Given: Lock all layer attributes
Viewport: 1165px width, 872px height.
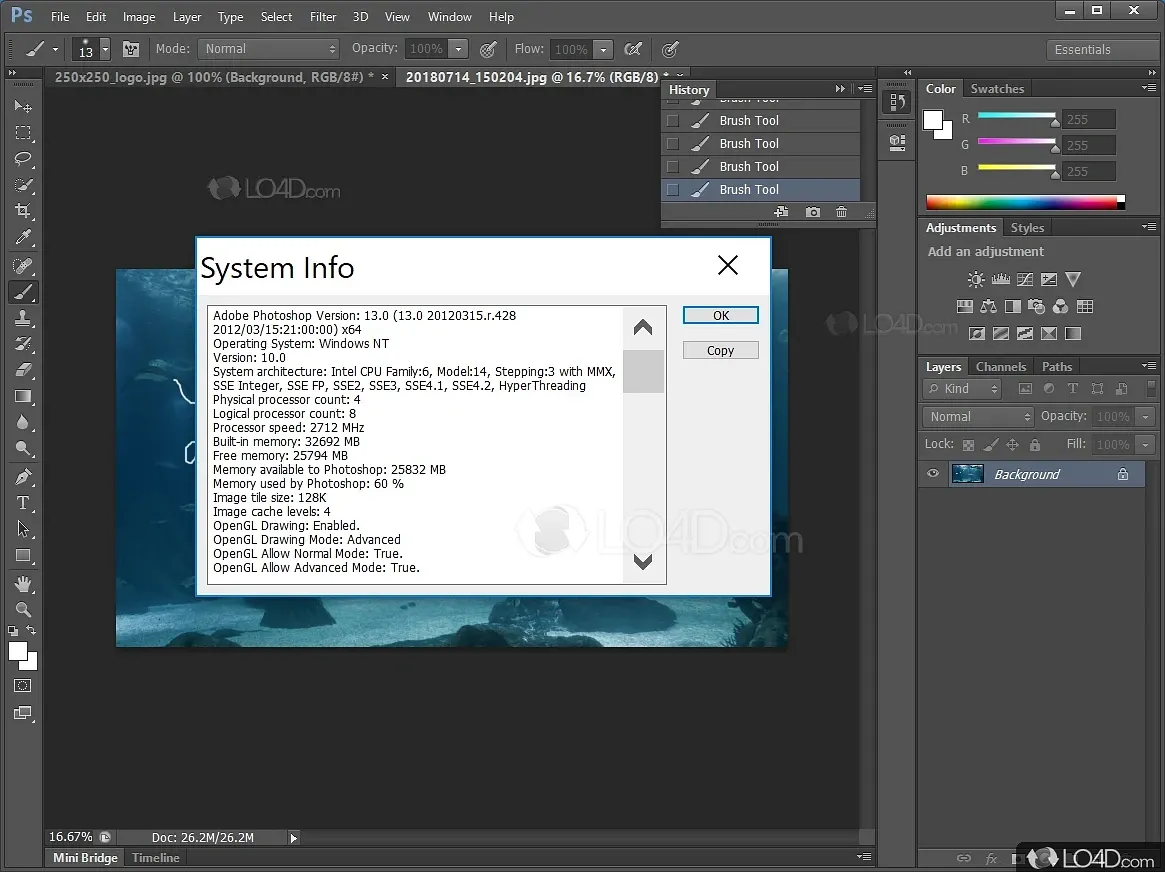Looking at the screenshot, I should [x=1034, y=445].
